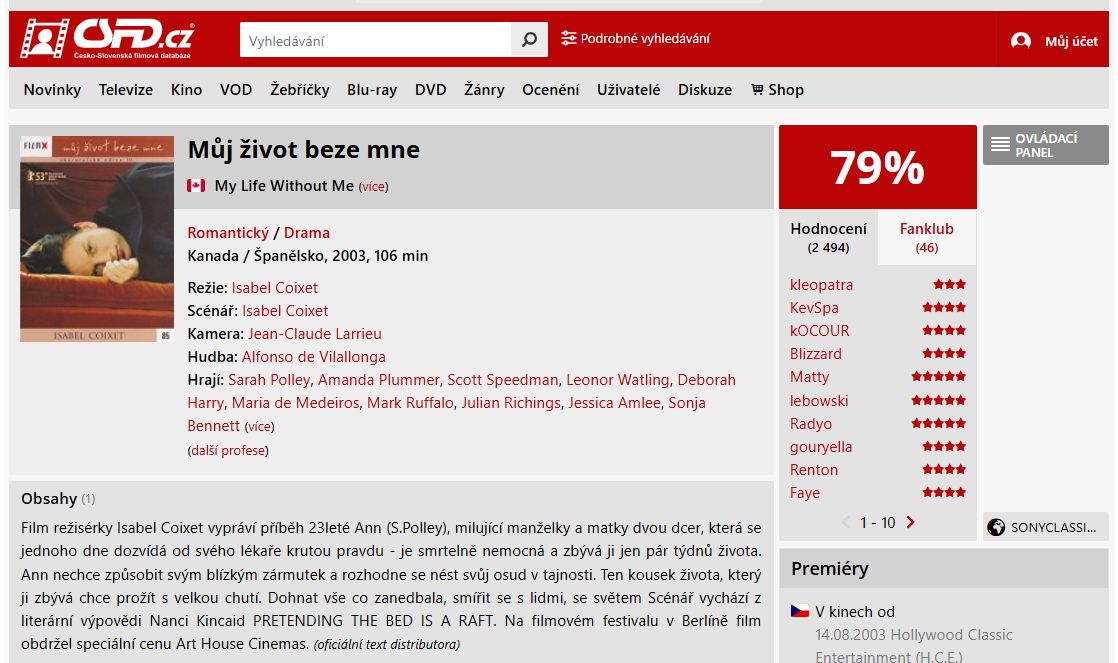Select the Hodnocení tab

pyautogui.click(x=829, y=237)
